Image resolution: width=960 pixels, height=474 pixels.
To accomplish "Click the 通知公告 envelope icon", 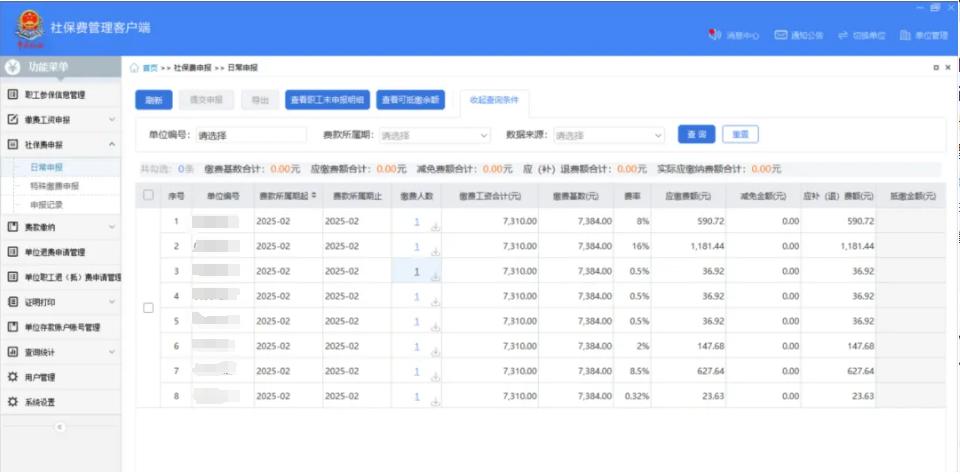I will click(781, 35).
